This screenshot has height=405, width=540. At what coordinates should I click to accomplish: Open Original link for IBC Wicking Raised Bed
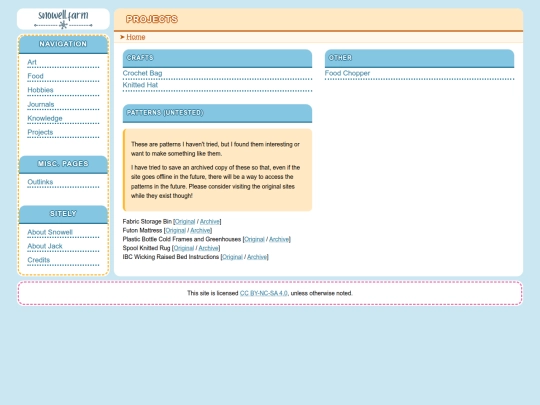(x=232, y=257)
